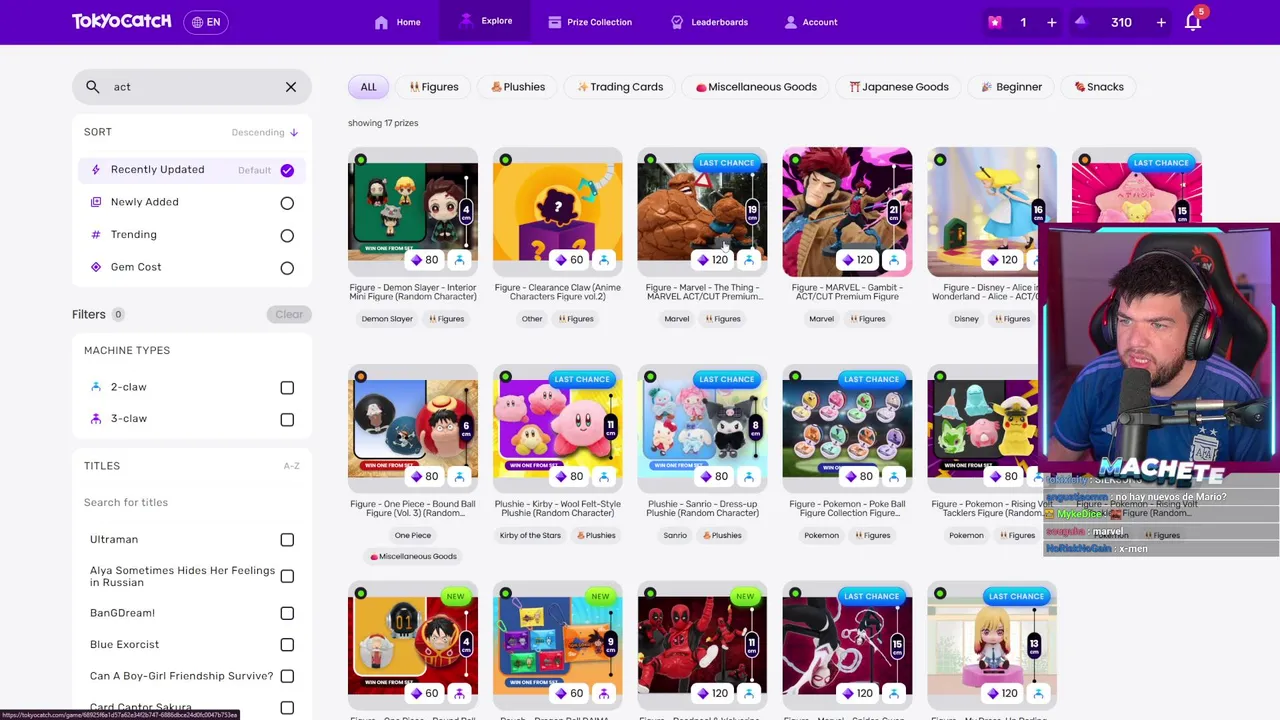Image resolution: width=1280 pixels, height=720 pixels.
Task: Check the Alya Sometimes Hides Her Feelings filter
Action: 287,576
